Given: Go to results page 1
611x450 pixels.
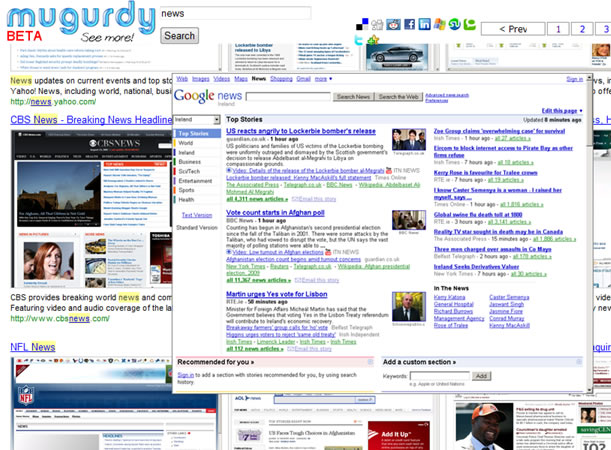Looking at the screenshot, I should coord(558,29).
